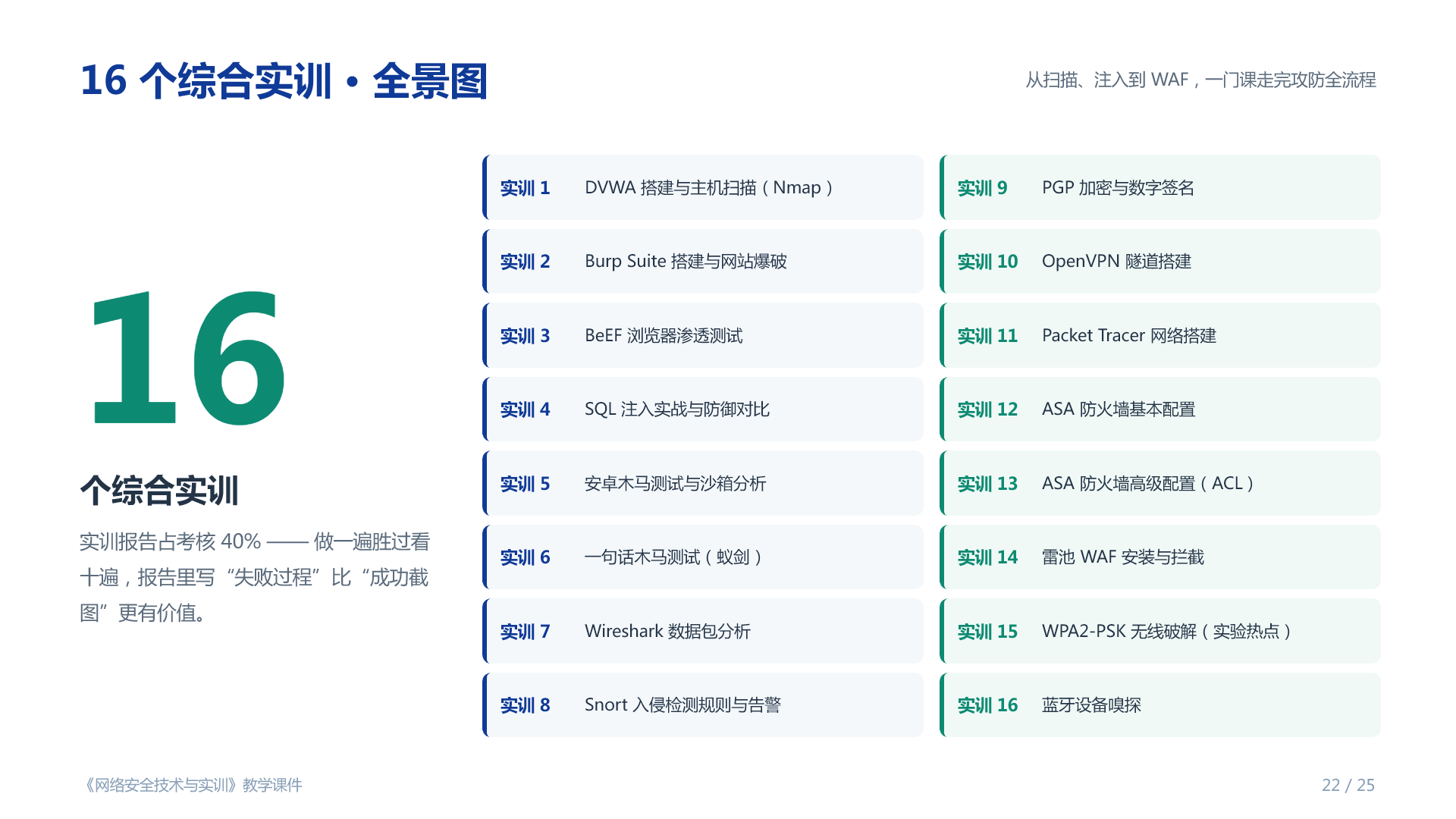The height and width of the screenshot is (819, 1456).
Task: Click the paragraph starting '实训报告占考核 40%'
Action: click(x=255, y=577)
